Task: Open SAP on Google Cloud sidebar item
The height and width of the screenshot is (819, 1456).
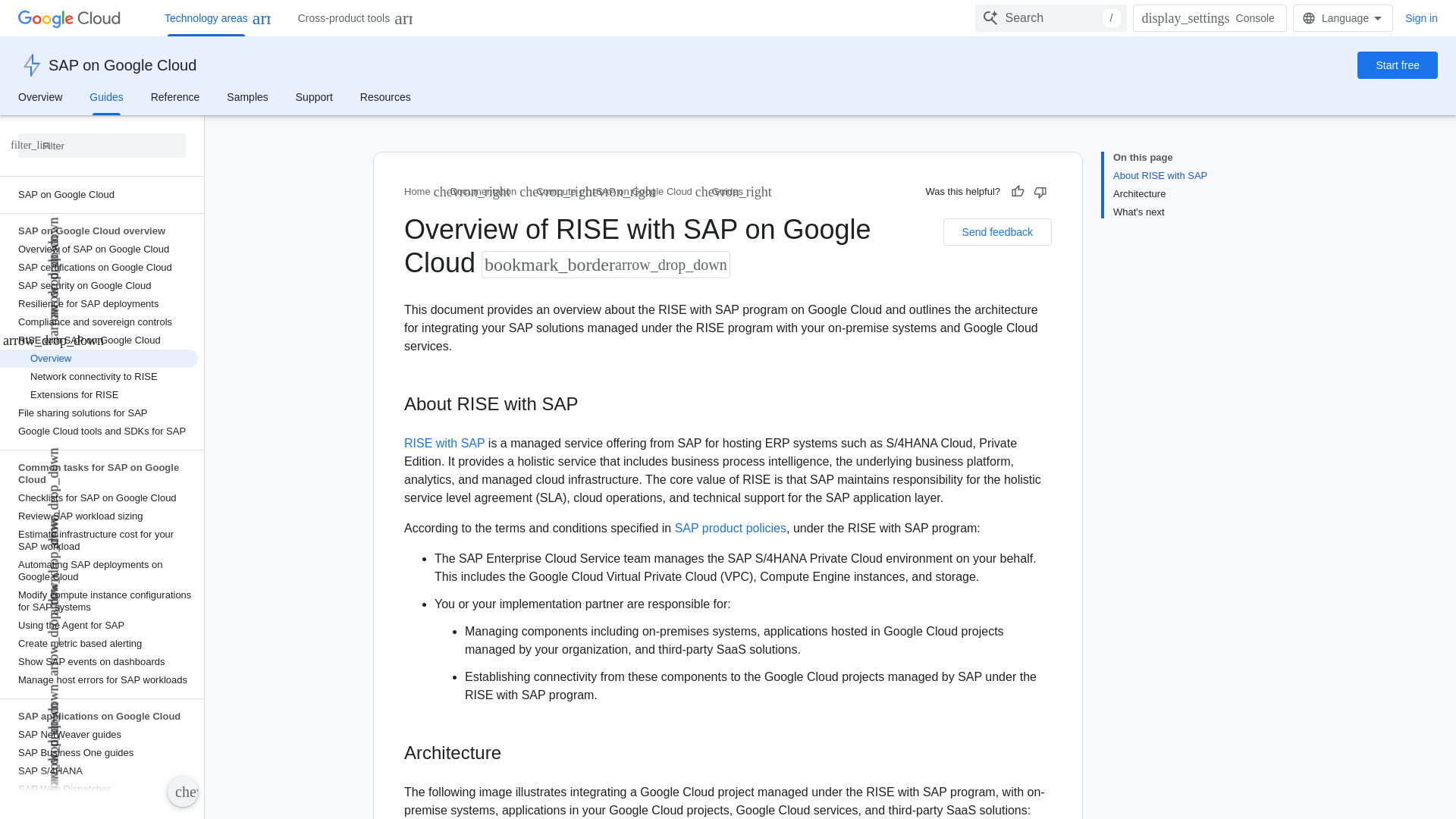Action: [66, 195]
